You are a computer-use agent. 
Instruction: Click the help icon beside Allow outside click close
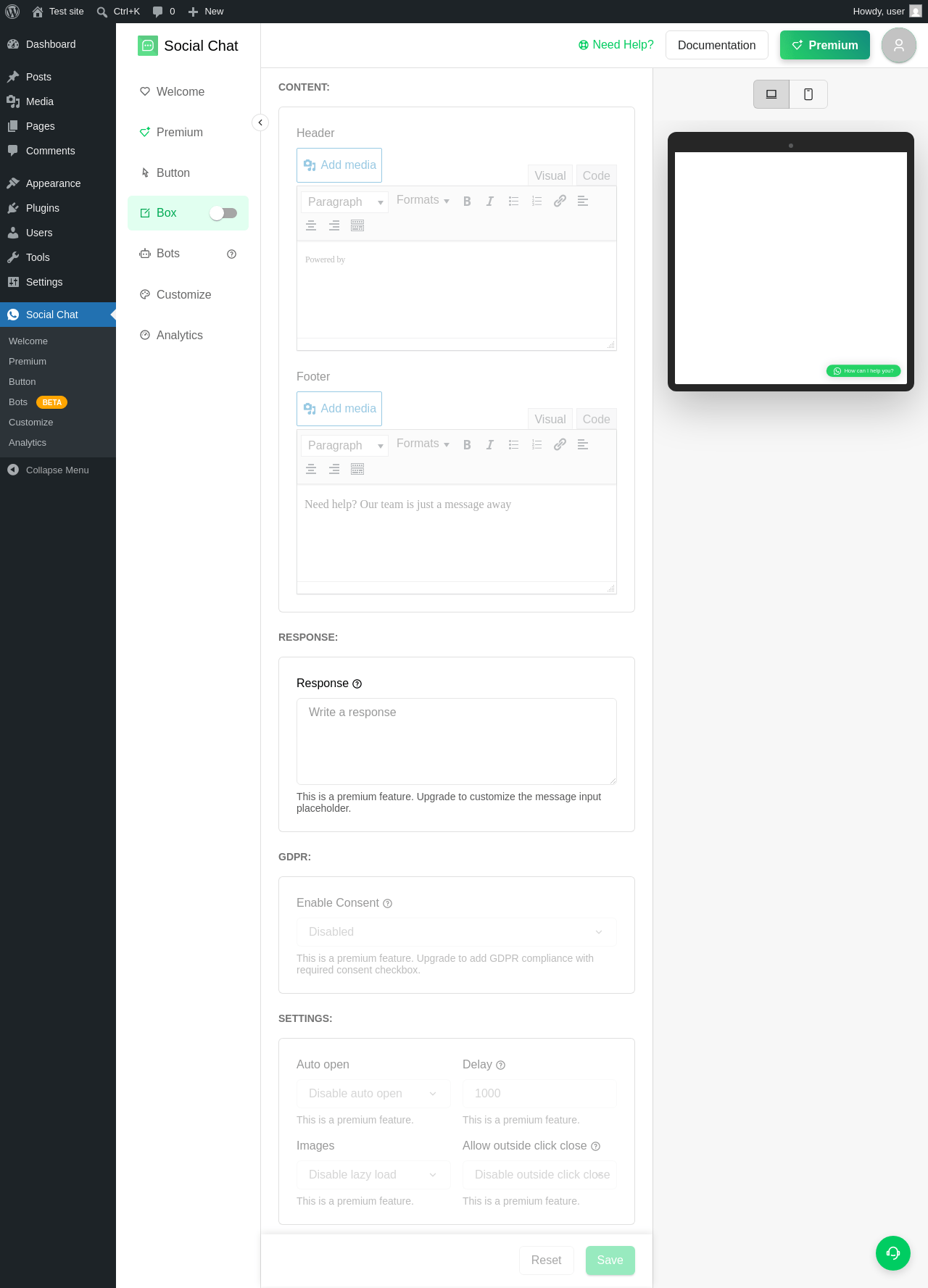coord(595,1147)
